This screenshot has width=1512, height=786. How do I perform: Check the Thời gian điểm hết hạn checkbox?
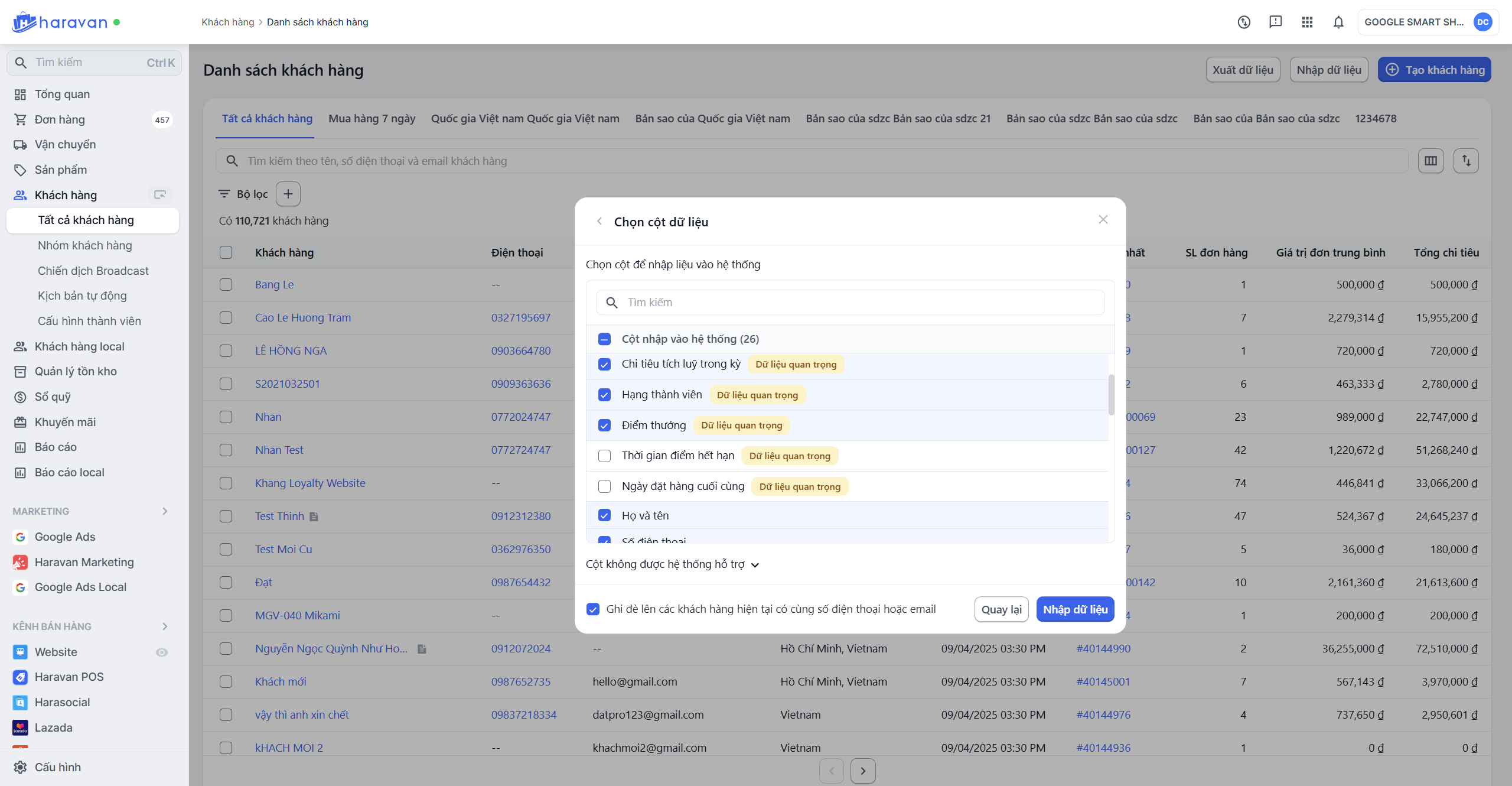point(604,456)
